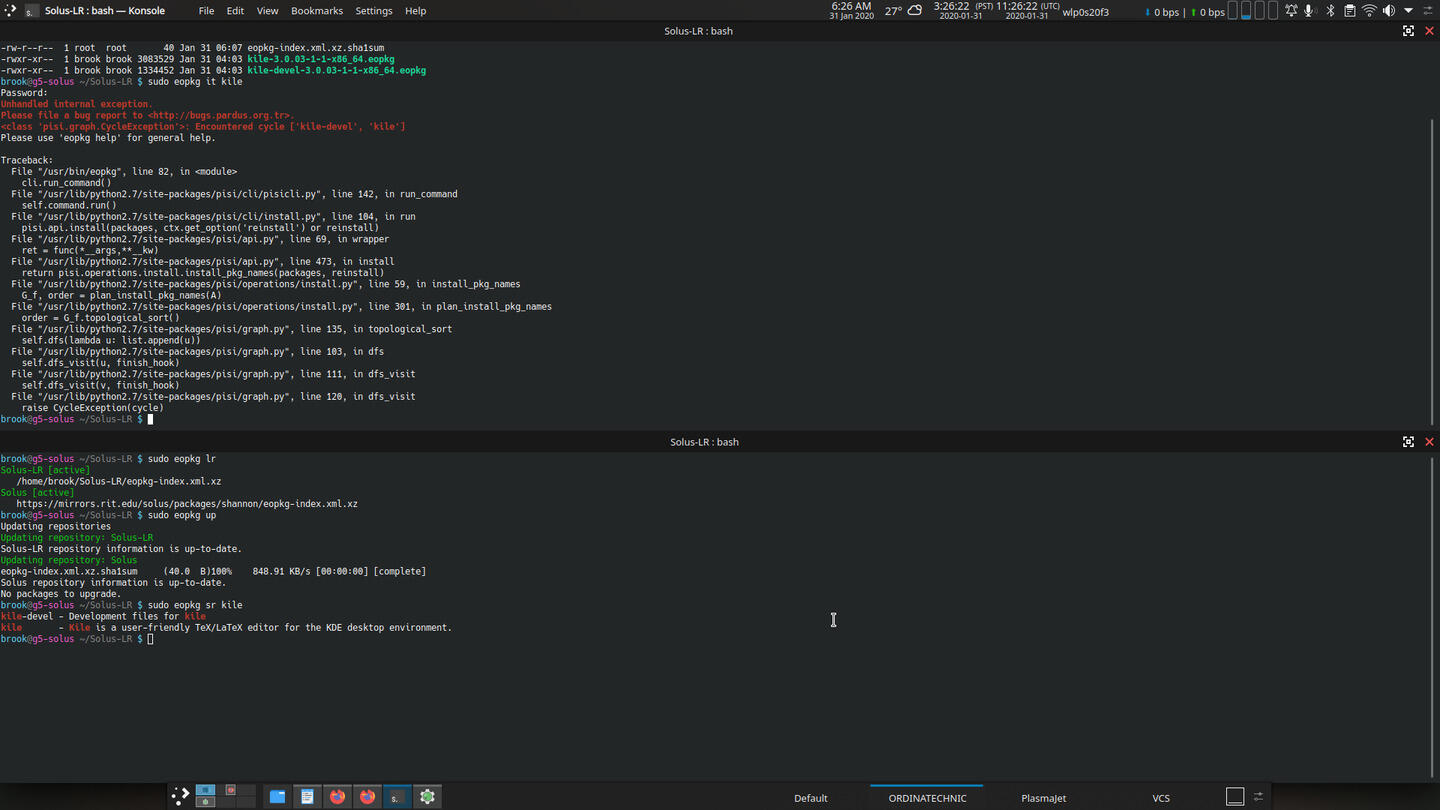Open the File menu in Konsole
The width and height of the screenshot is (1440, 810).
(206, 11)
